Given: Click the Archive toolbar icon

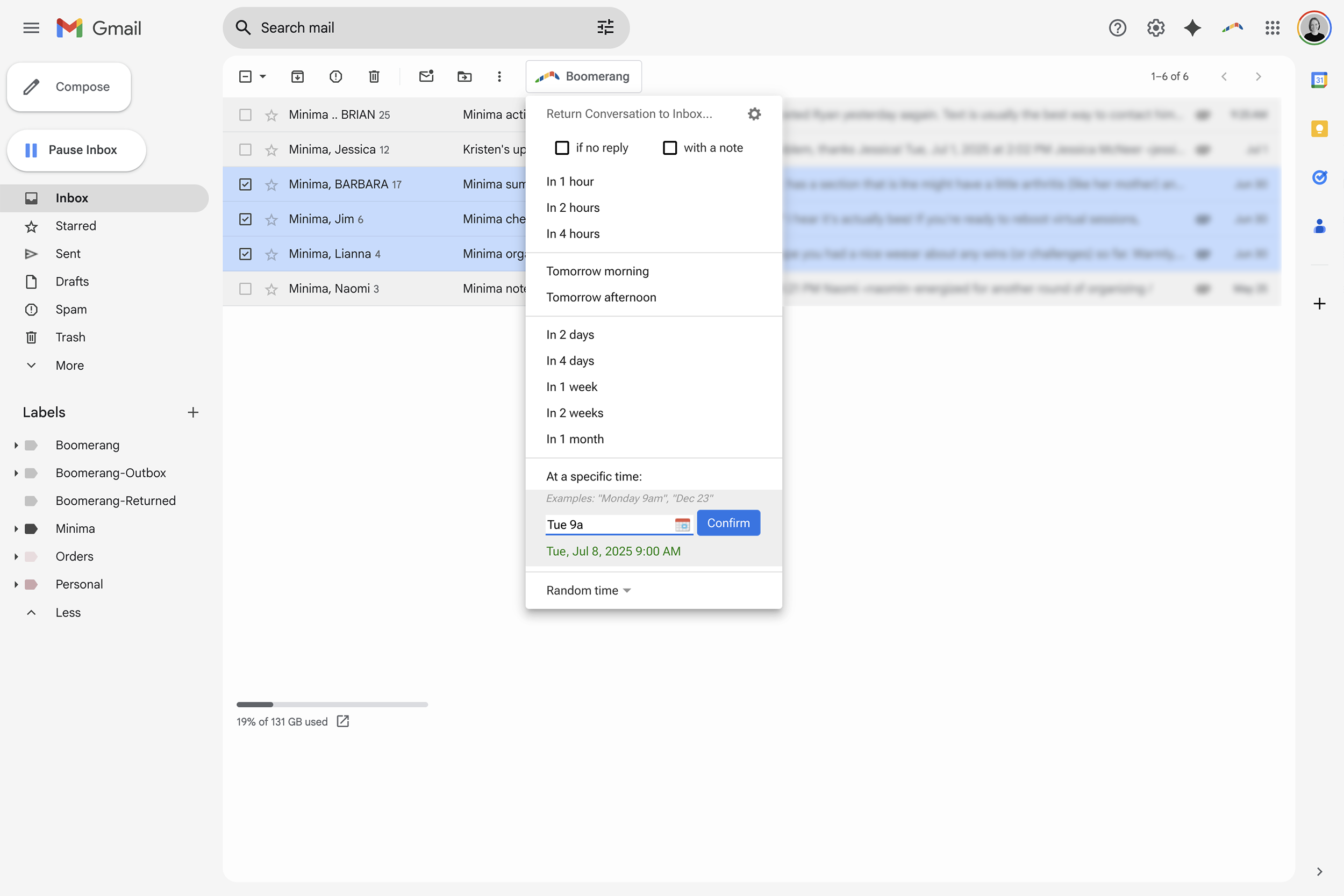Looking at the screenshot, I should pyautogui.click(x=298, y=76).
